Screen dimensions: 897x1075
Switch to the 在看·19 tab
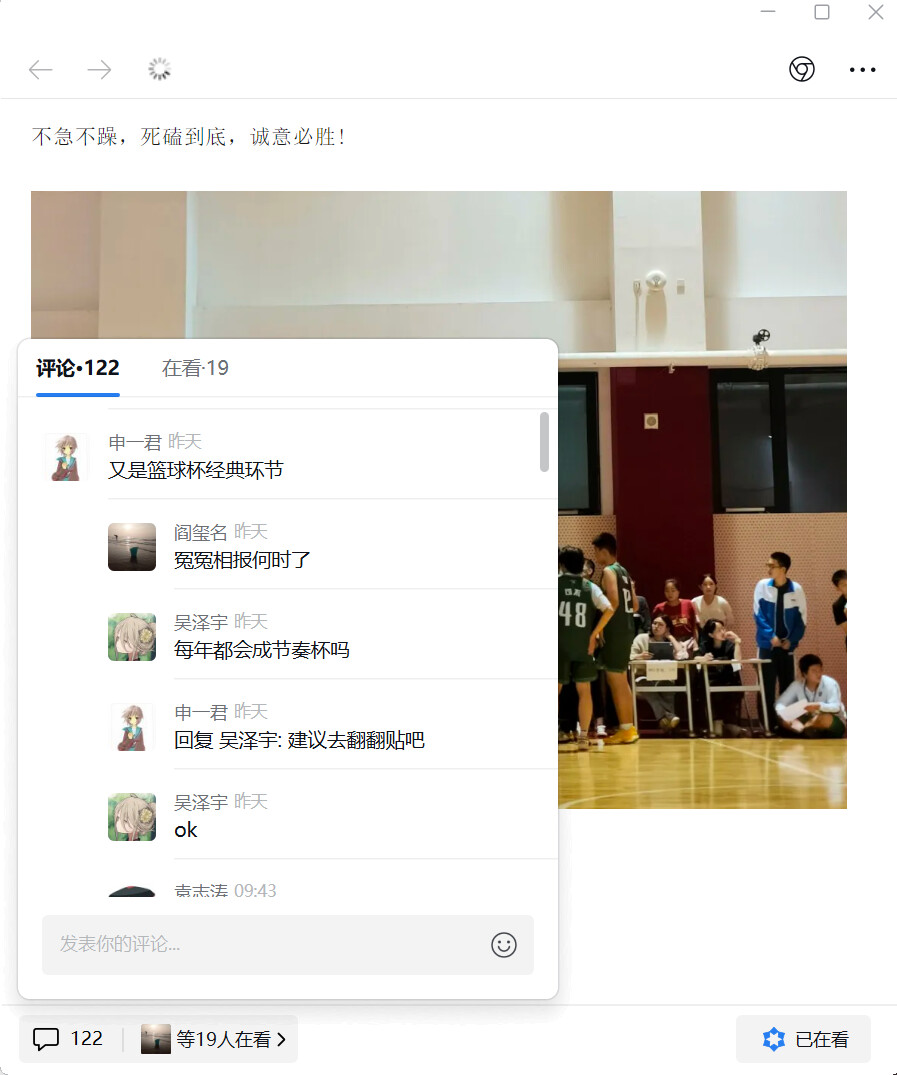click(x=195, y=368)
